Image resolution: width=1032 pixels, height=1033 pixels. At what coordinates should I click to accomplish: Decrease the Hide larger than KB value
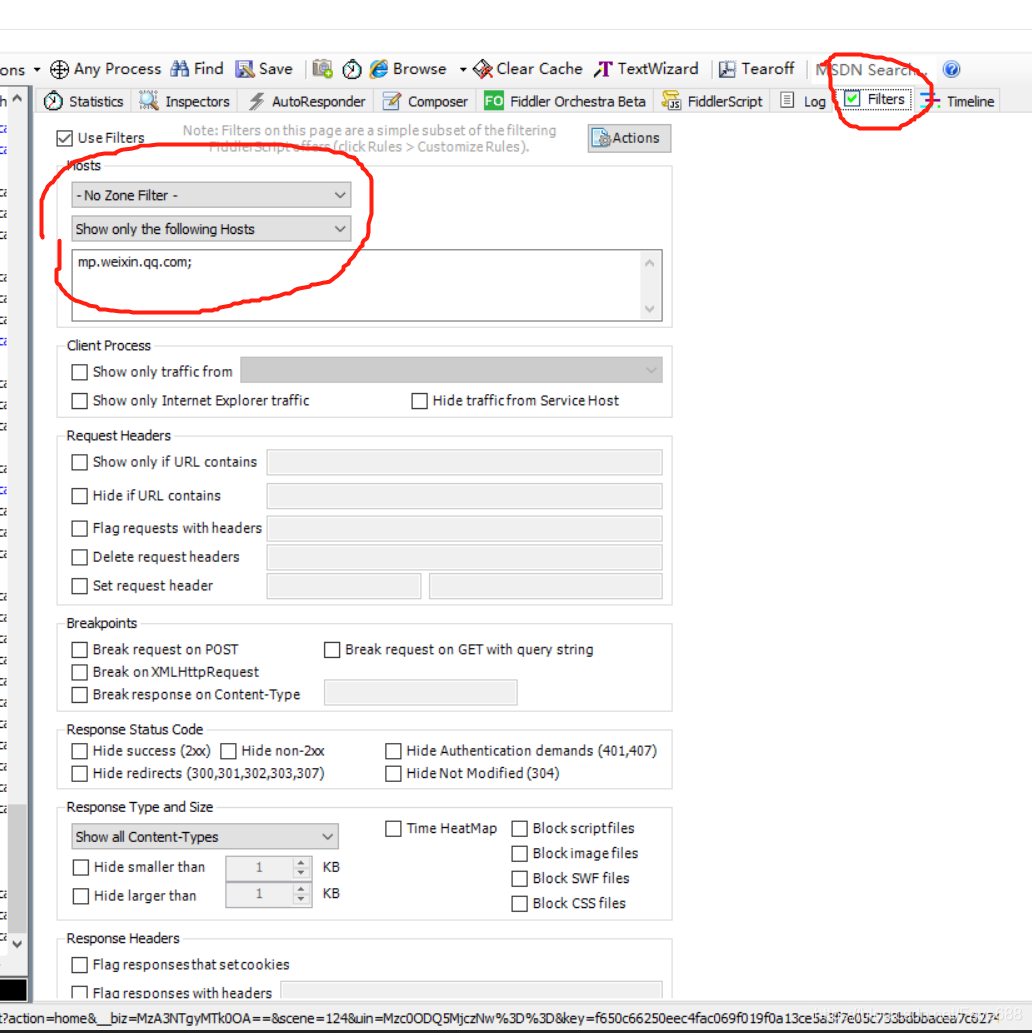[301, 900]
